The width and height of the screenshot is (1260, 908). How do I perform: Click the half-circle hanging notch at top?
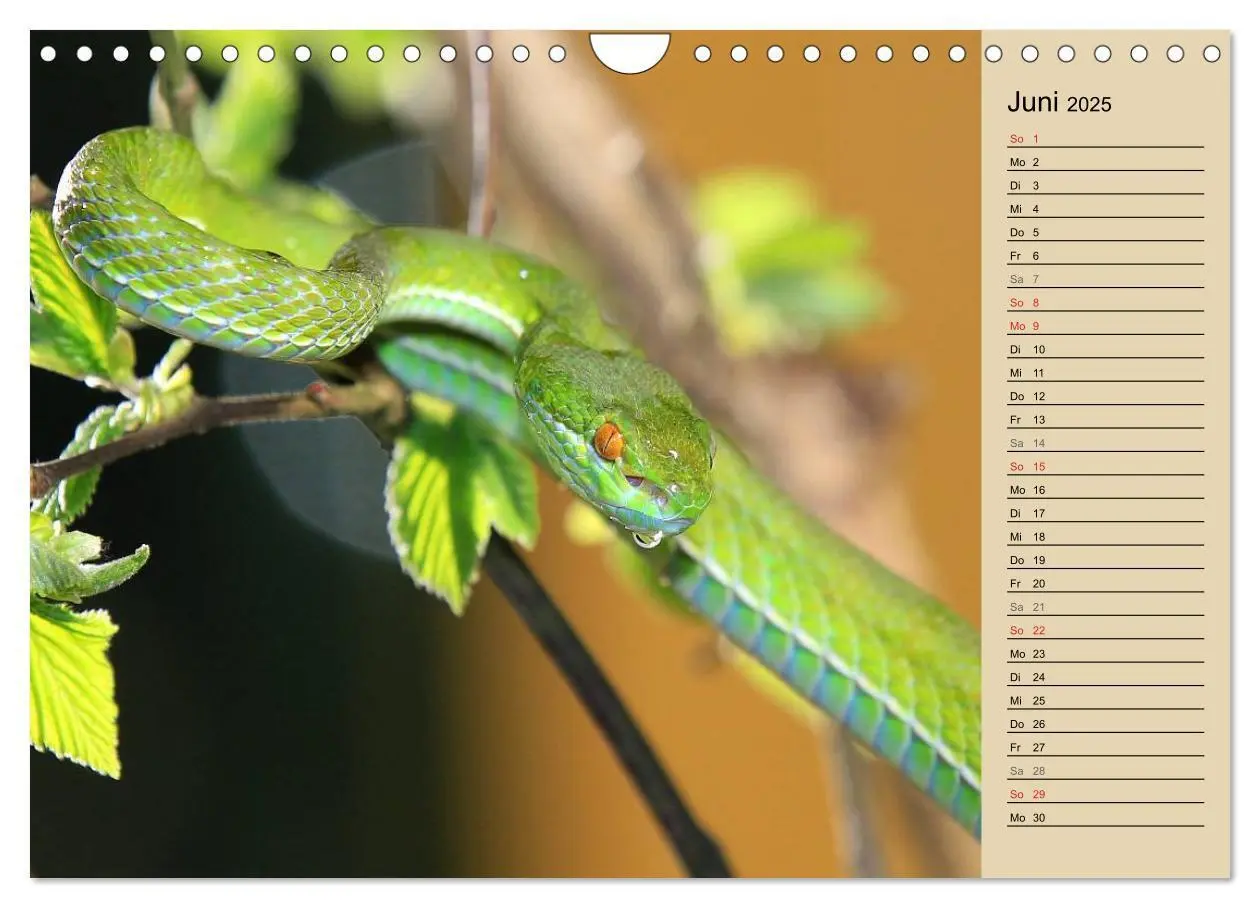click(630, 52)
